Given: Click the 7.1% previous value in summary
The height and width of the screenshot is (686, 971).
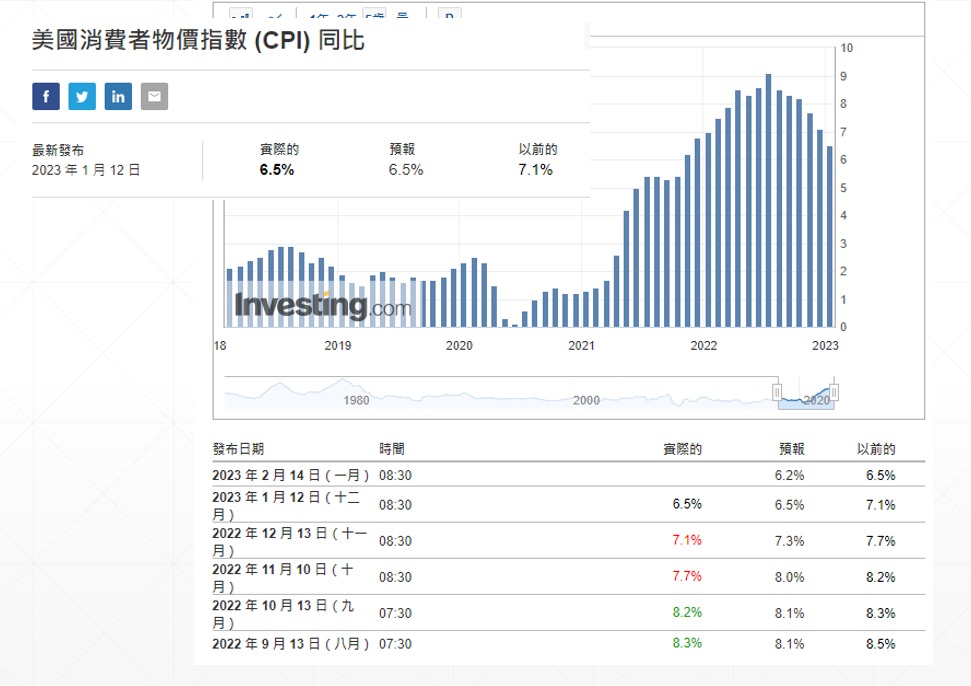Looking at the screenshot, I should [x=536, y=170].
